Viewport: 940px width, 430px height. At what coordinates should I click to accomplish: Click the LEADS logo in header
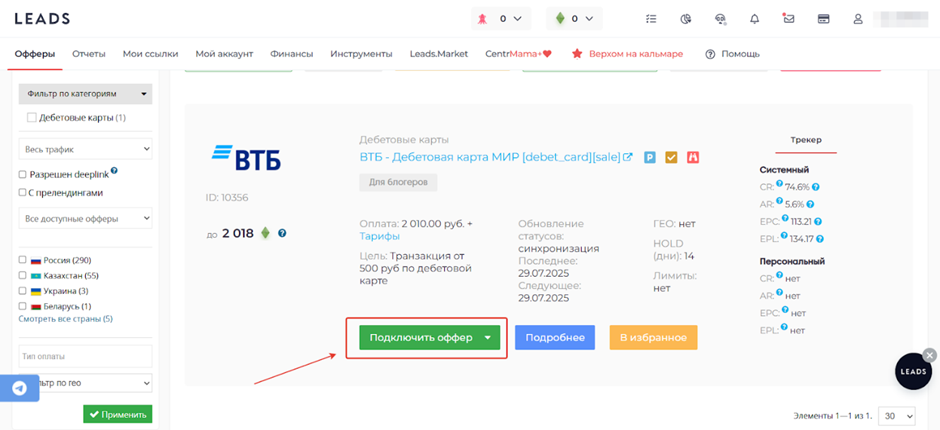pos(42,19)
